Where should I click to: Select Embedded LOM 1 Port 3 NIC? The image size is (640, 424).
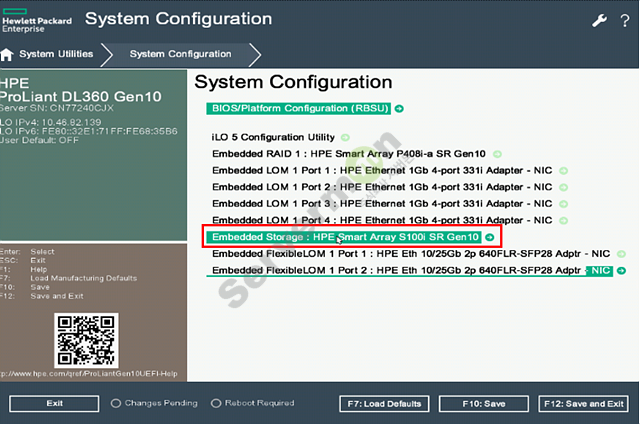pos(382,204)
